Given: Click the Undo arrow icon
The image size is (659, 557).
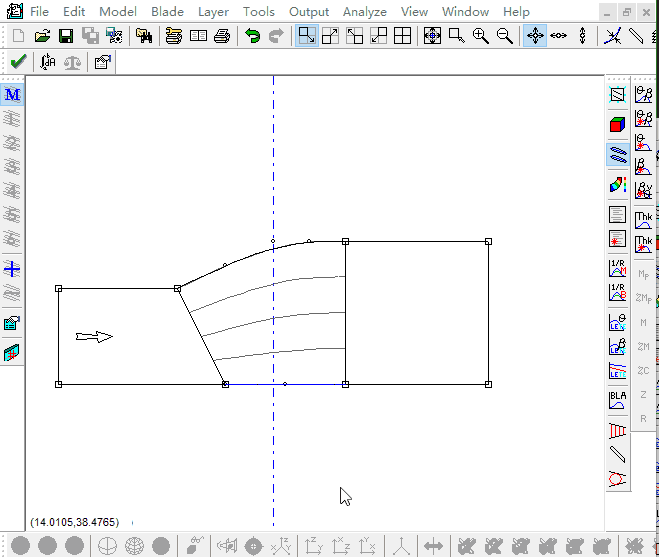Looking at the screenshot, I should (252, 36).
